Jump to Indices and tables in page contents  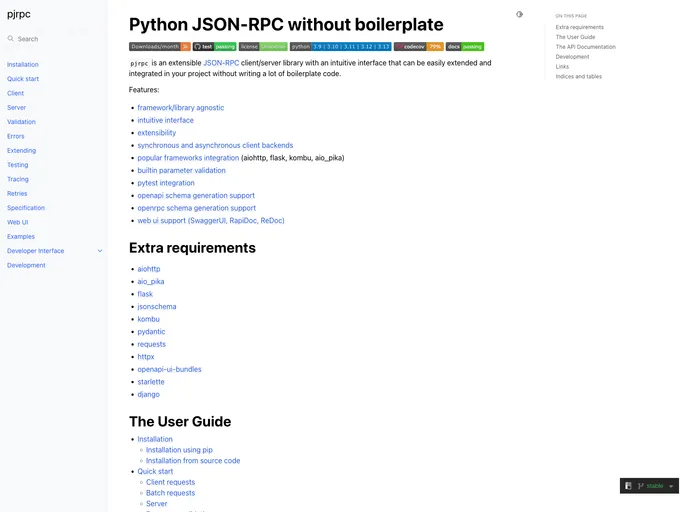(x=579, y=76)
